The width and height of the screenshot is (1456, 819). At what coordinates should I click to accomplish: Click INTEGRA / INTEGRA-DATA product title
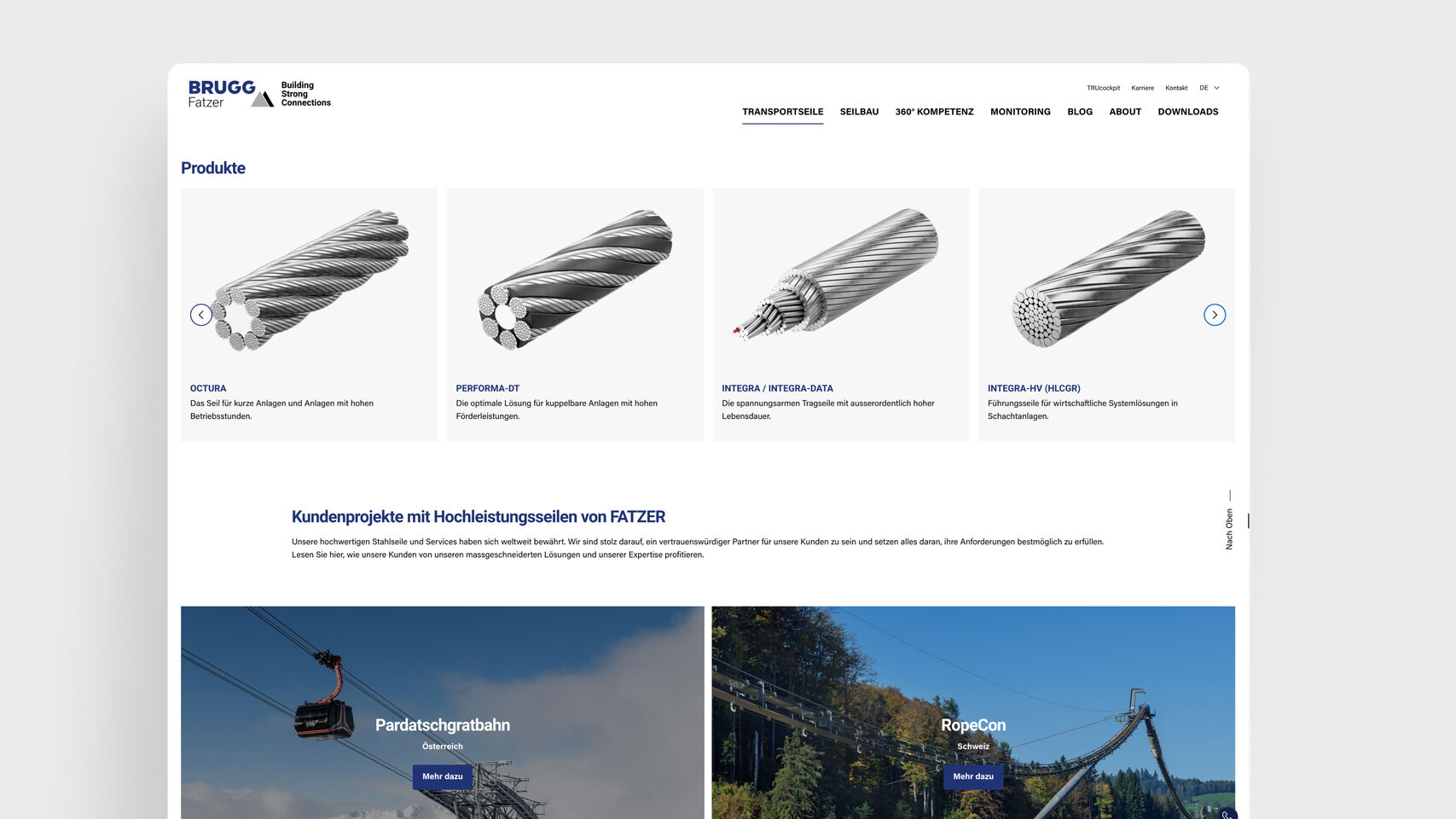pyautogui.click(x=777, y=388)
